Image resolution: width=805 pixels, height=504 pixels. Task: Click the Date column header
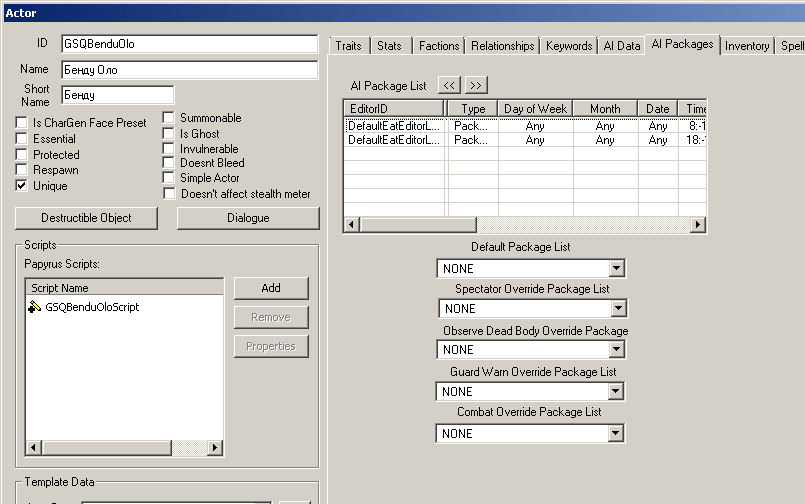[658, 109]
